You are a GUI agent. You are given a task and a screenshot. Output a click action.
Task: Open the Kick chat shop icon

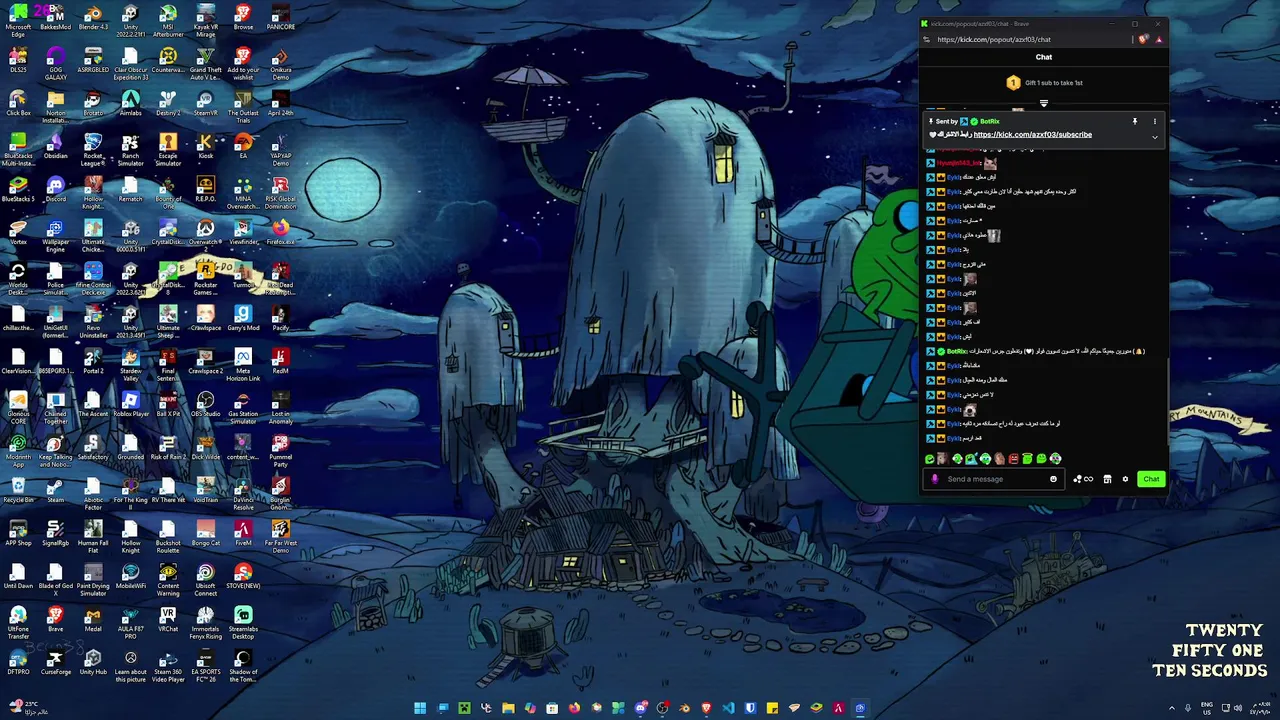point(1107,479)
